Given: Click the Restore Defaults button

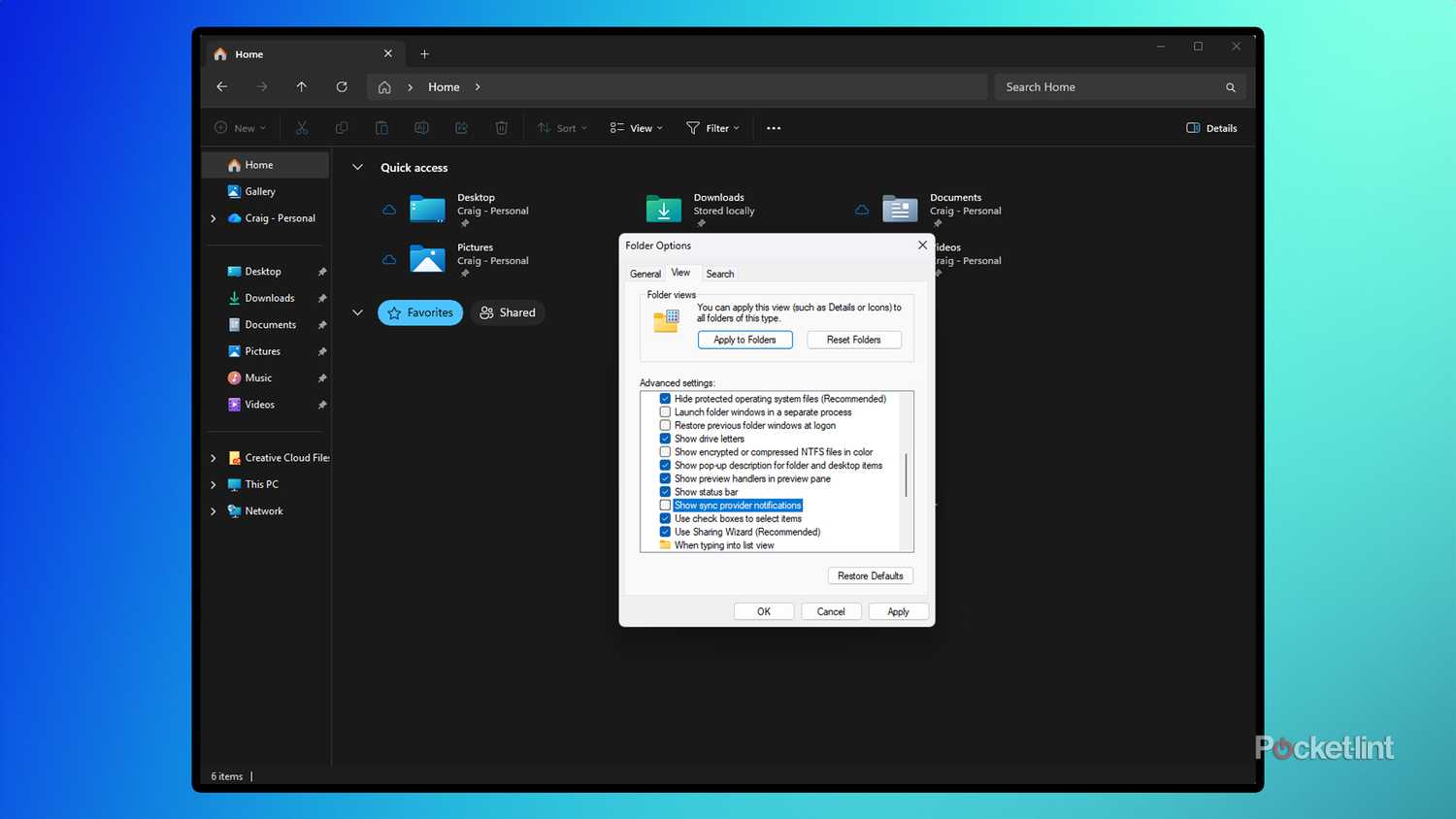Looking at the screenshot, I should [870, 575].
